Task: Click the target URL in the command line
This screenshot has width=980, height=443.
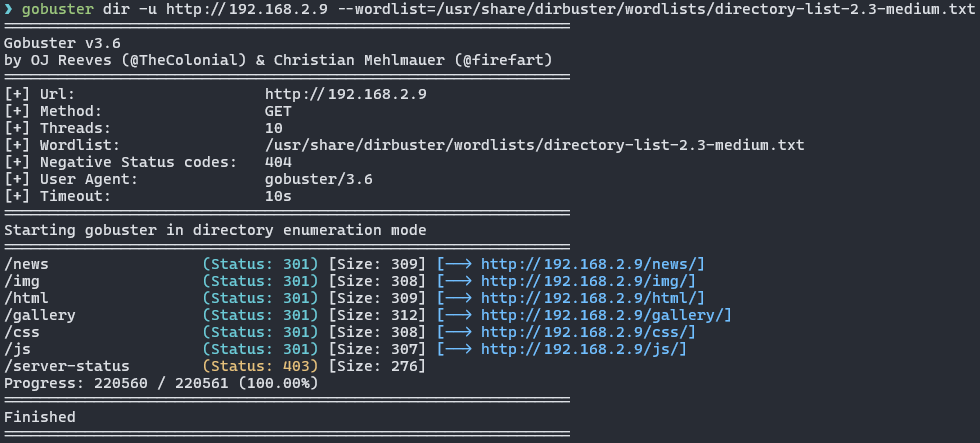Action: [247, 10]
